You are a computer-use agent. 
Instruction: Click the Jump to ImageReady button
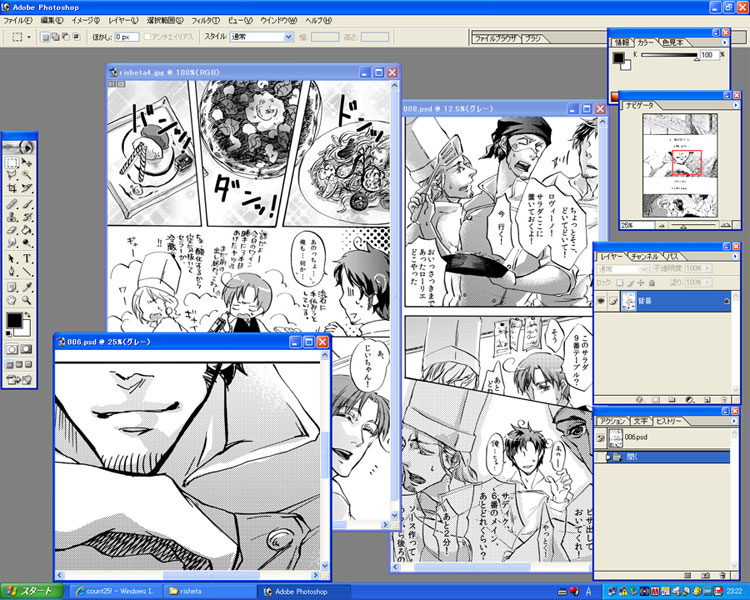(19, 380)
